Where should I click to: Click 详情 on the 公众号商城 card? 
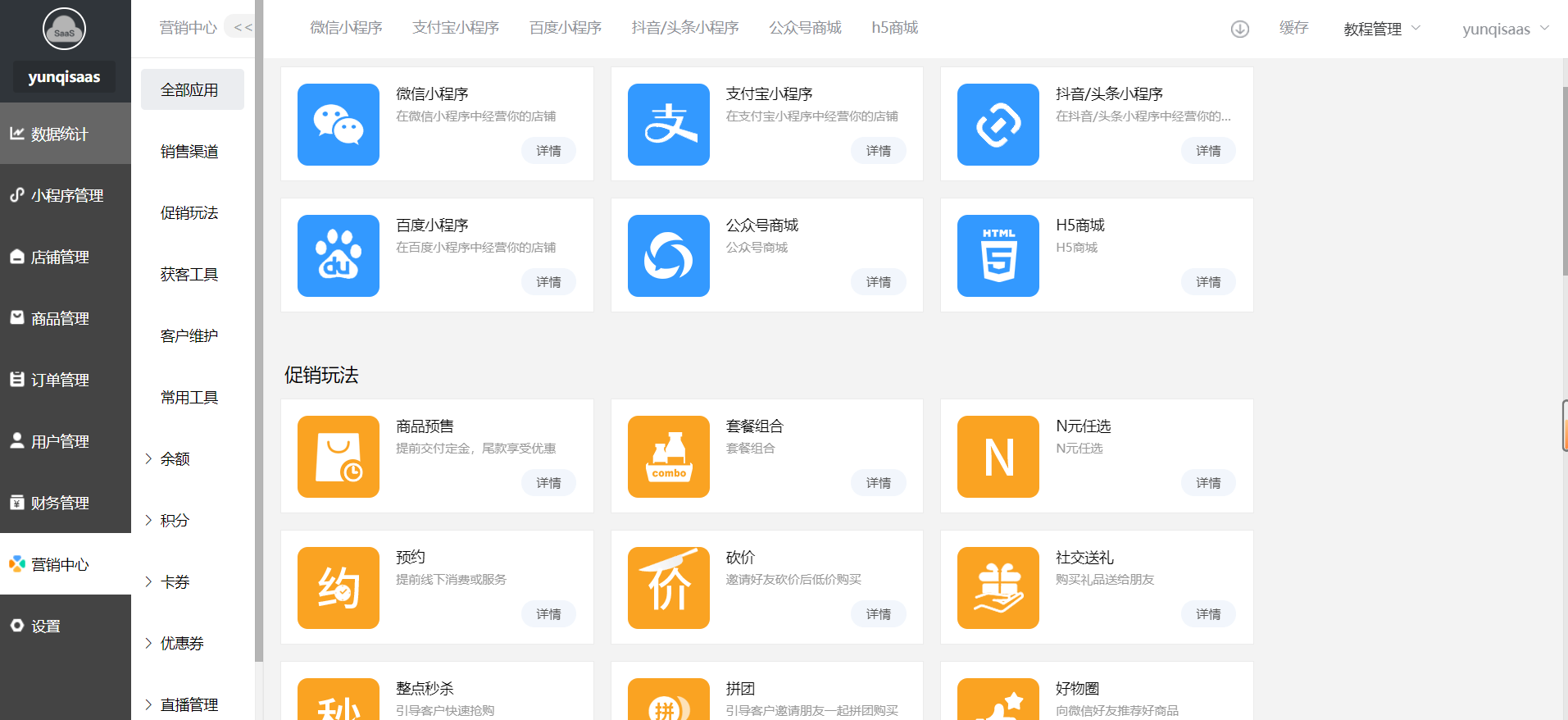pos(879,282)
